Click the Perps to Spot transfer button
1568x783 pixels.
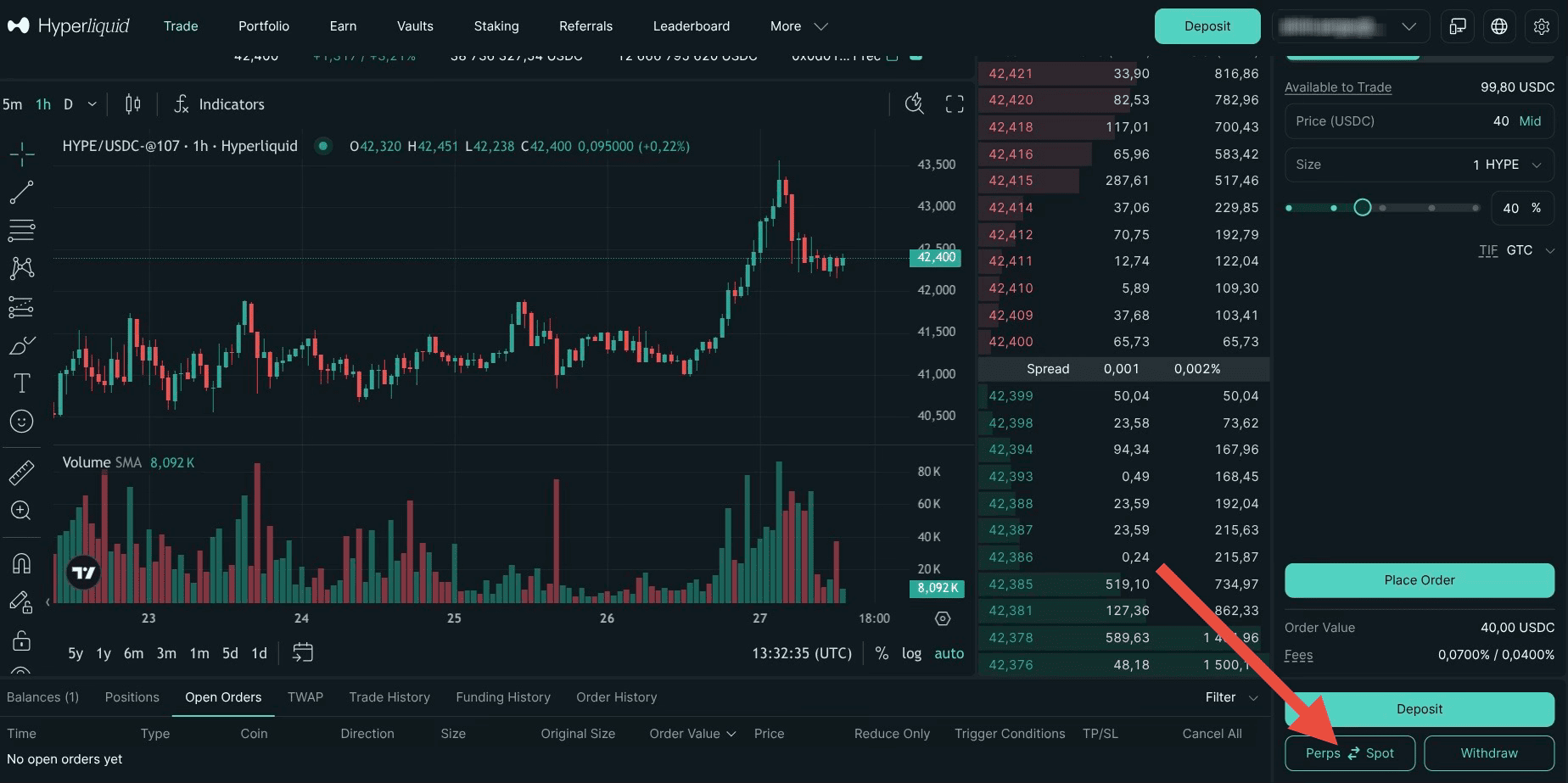click(1350, 753)
